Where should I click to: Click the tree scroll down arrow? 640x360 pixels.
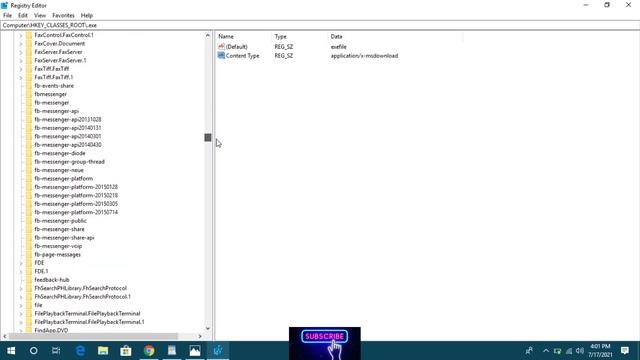click(x=208, y=329)
